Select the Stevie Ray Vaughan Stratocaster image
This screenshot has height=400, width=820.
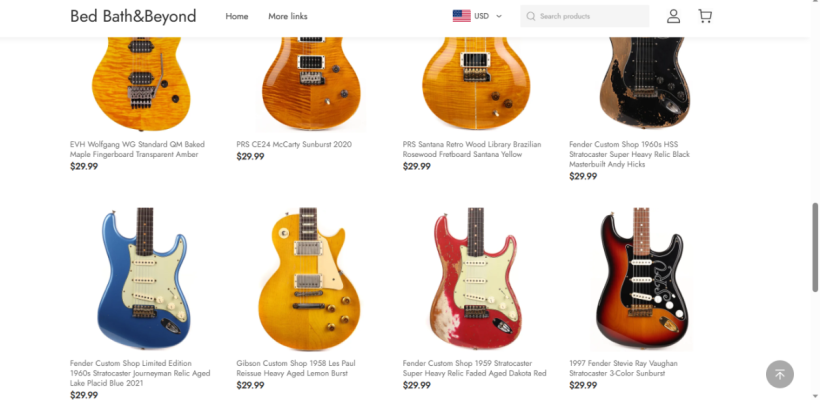(642, 278)
